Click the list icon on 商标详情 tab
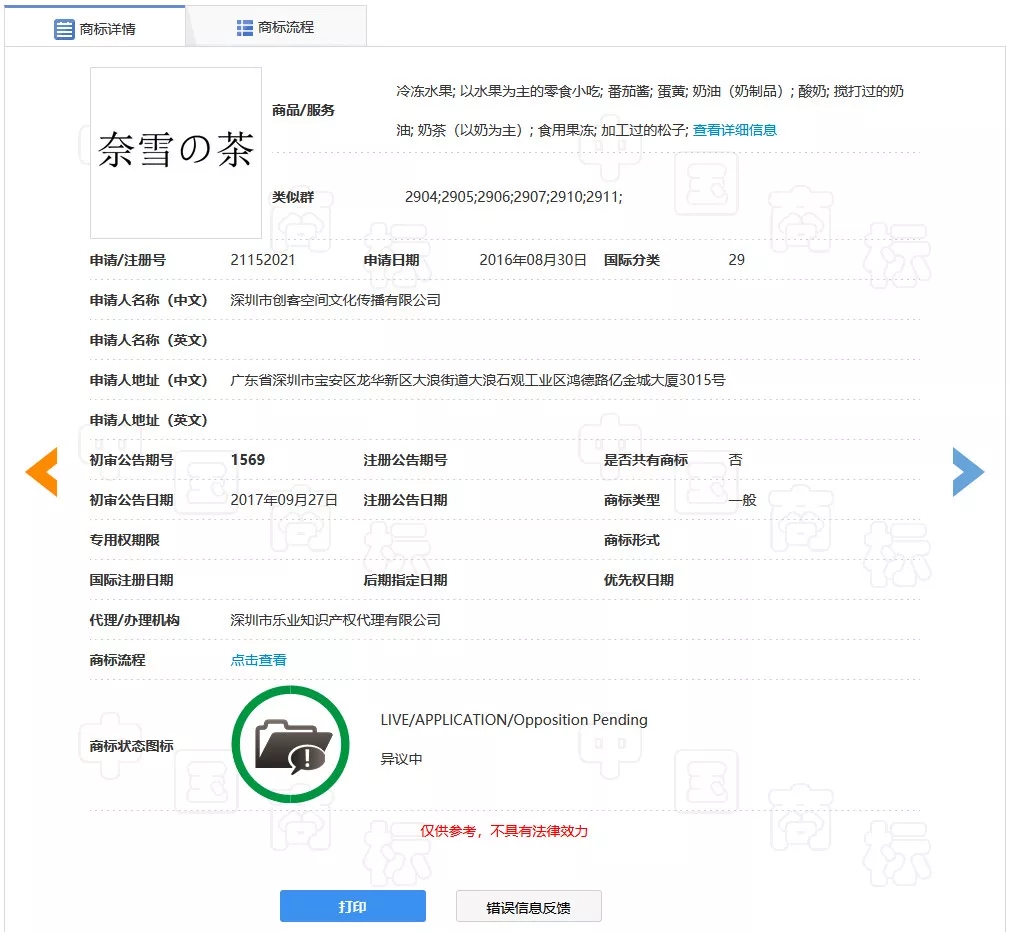Screen dimensions: 1010x932 [65, 29]
